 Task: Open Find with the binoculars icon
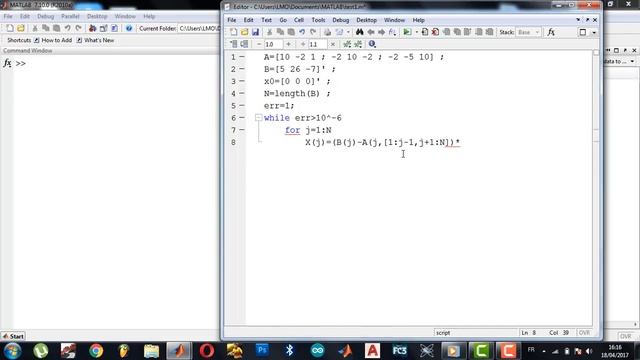click(x=360, y=32)
